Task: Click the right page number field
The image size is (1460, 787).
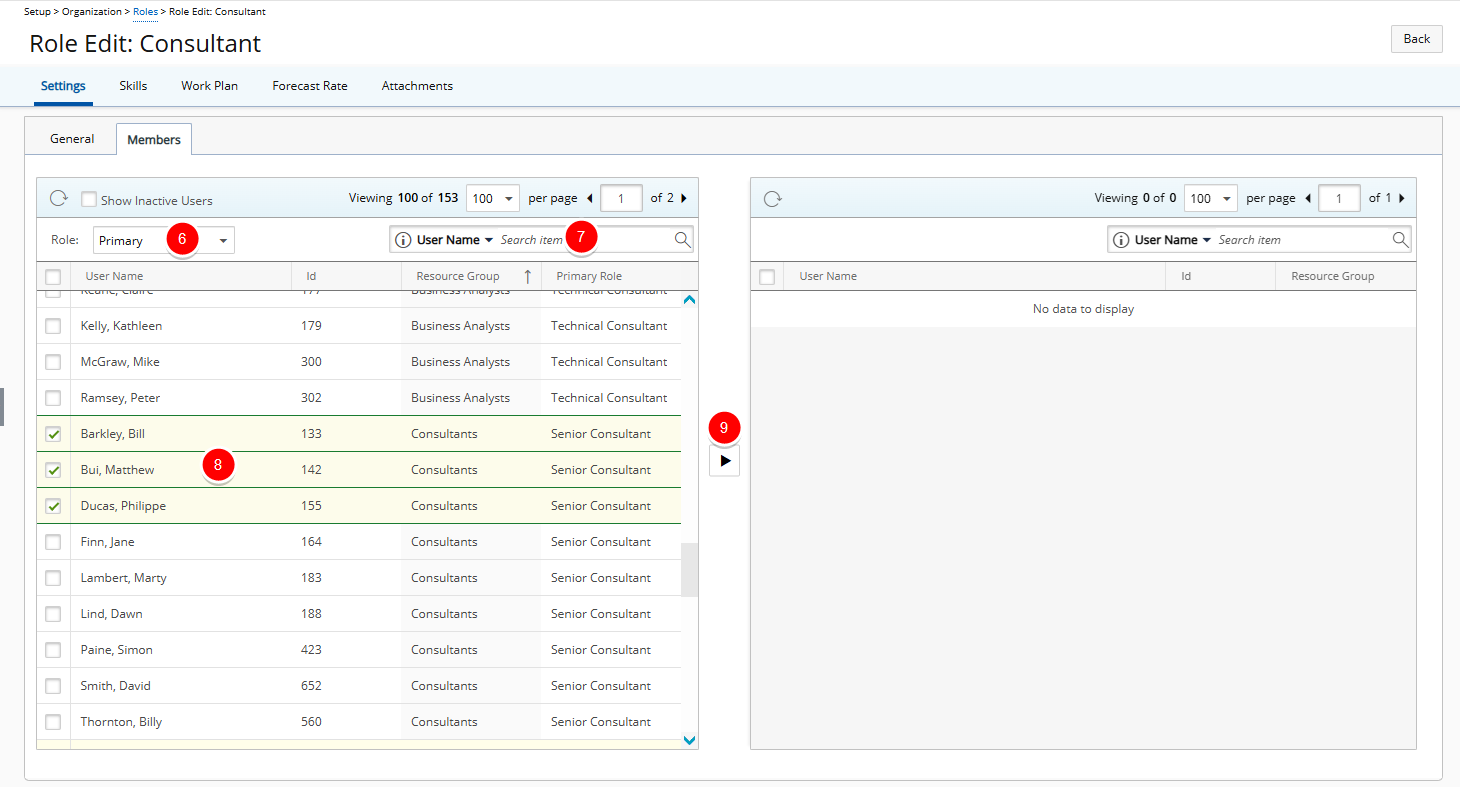Action: point(1340,198)
